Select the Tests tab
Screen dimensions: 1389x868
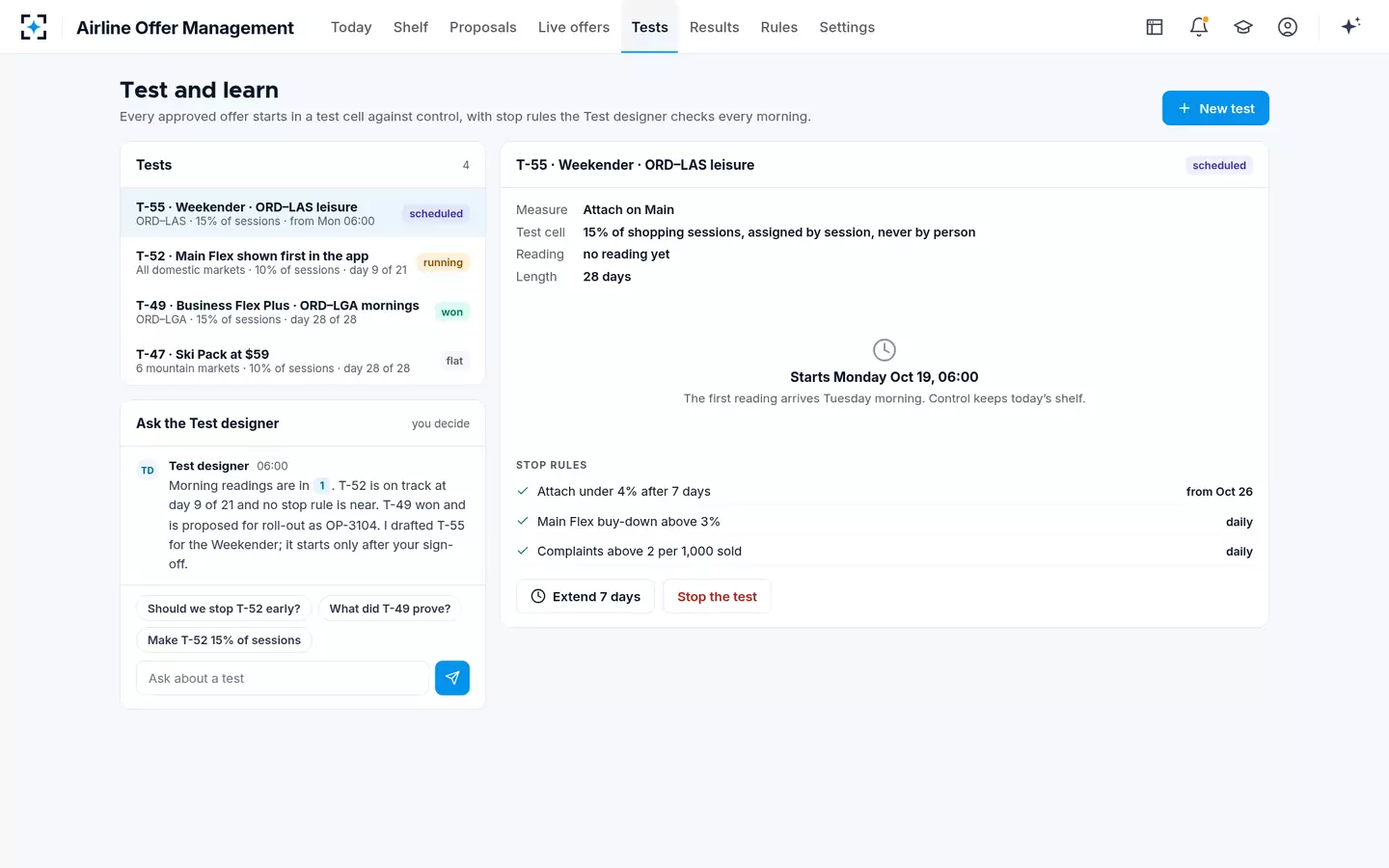coord(650,27)
